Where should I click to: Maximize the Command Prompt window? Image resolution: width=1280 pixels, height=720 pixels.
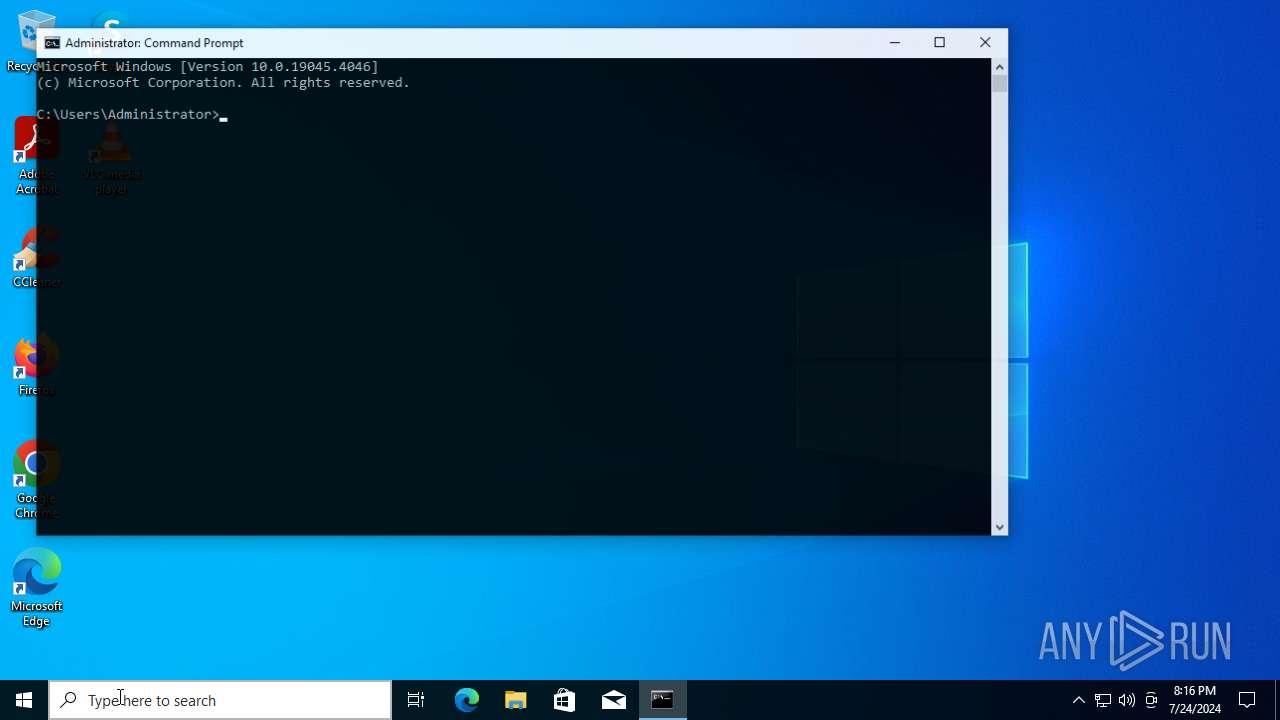pos(940,42)
